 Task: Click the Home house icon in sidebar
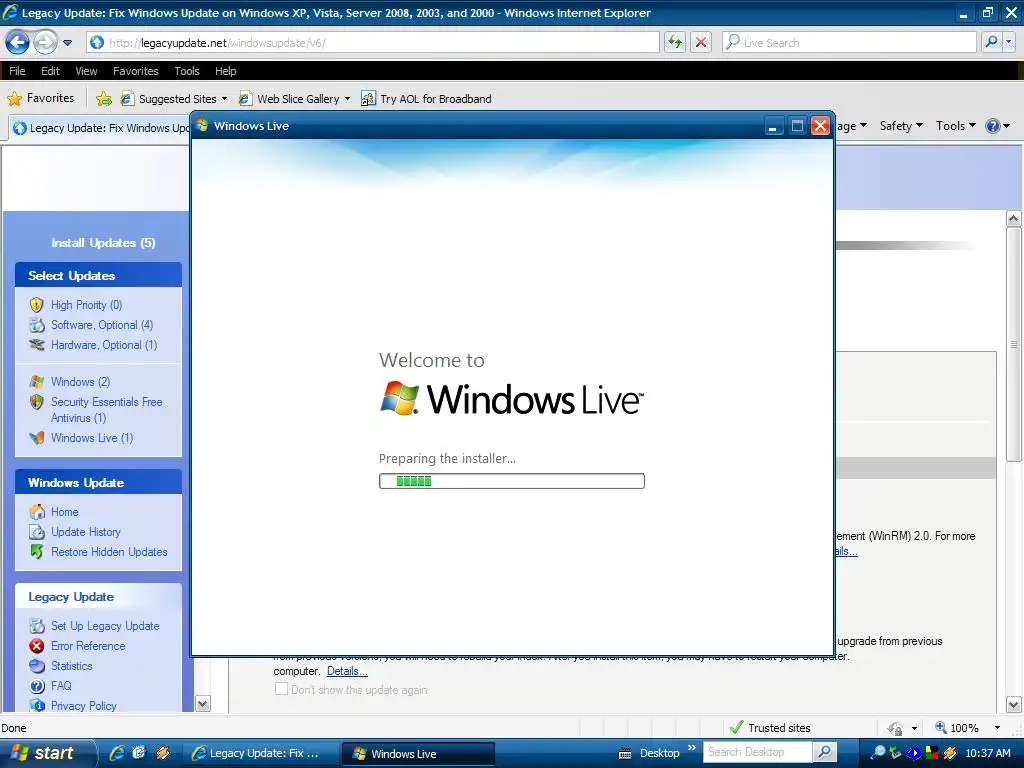tap(37, 511)
